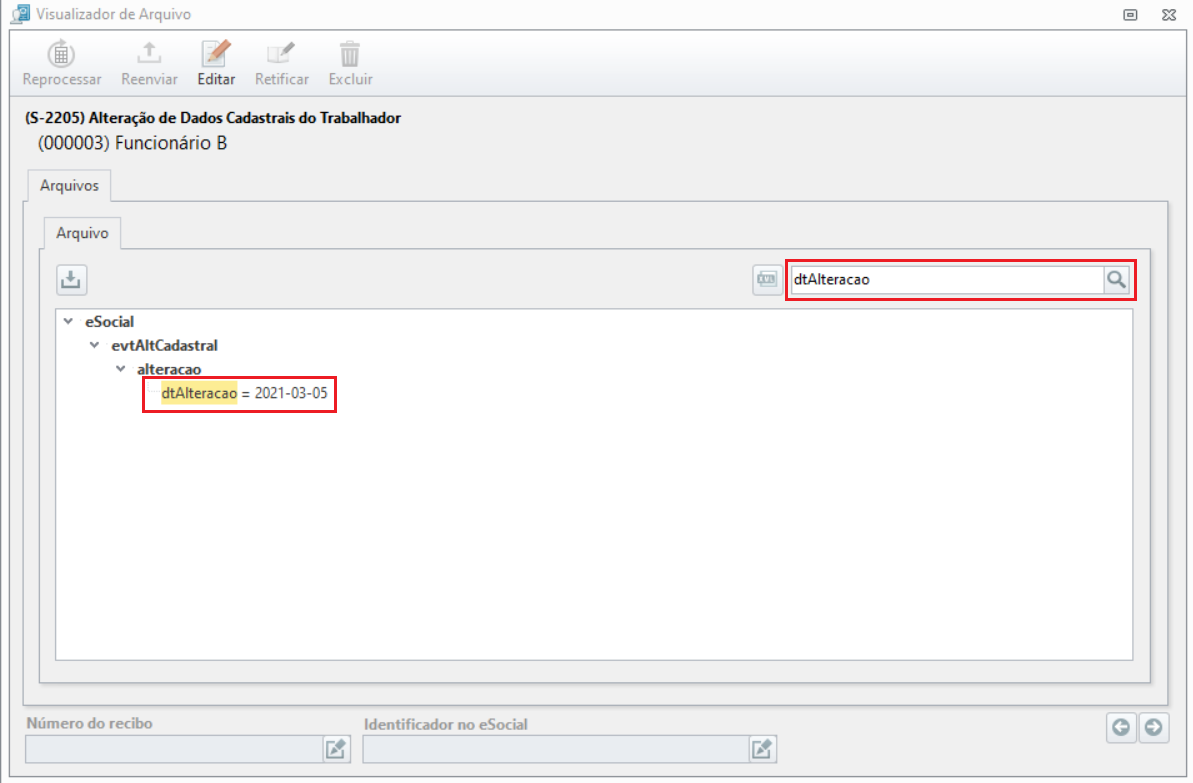Close the Visualizador de Arquivo window
Viewport: 1193px width, 783px height.
1169,14
